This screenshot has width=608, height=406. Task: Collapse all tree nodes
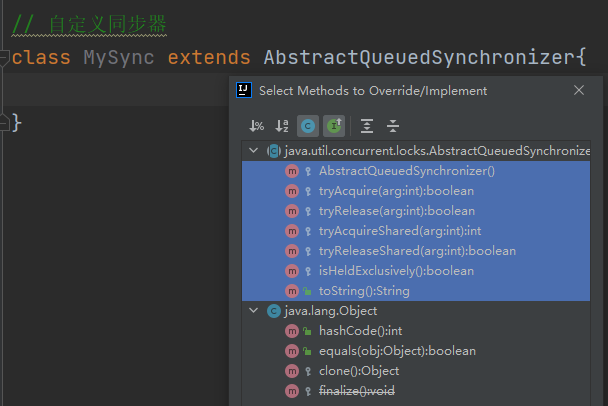tap(393, 126)
